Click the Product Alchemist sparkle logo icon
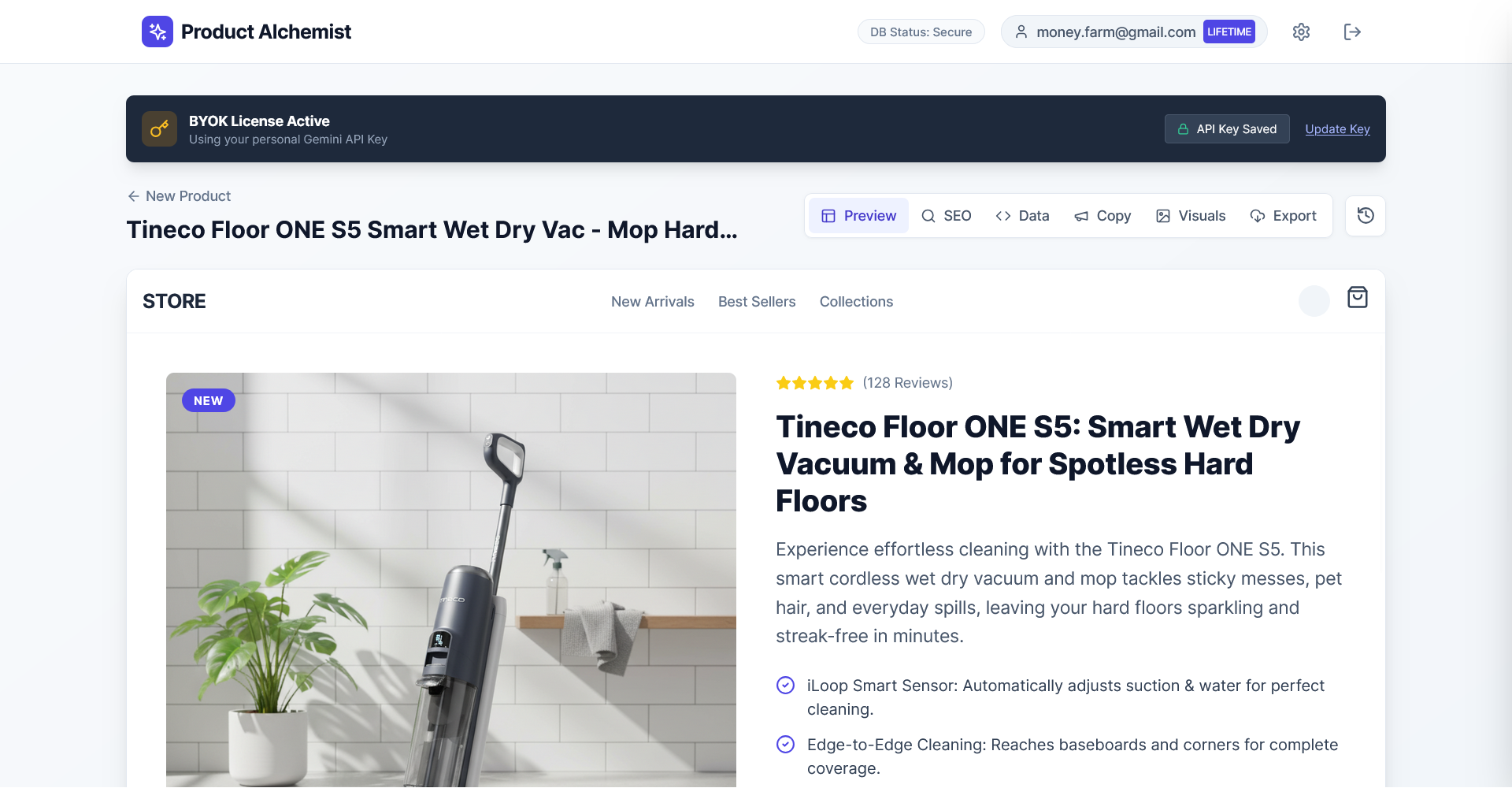Screen dimensions: 1512x788 157,32
